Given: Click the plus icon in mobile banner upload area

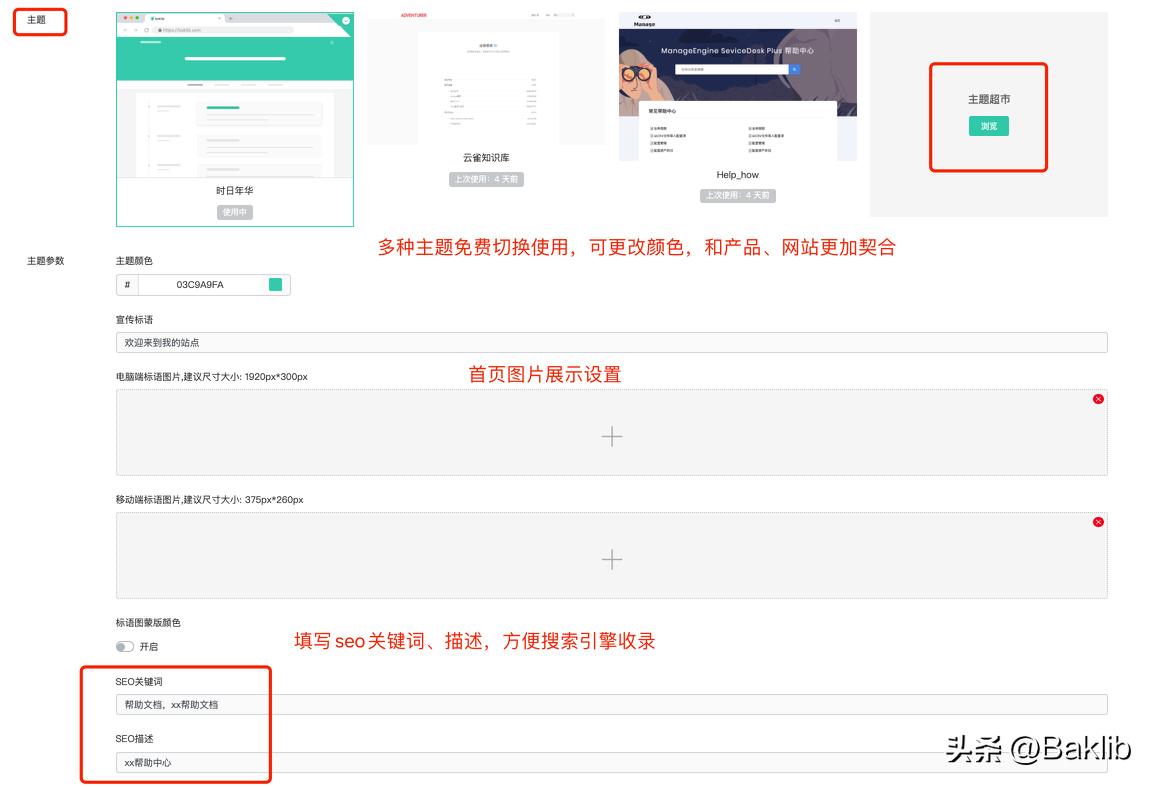Looking at the screenshot, I should point(611,560).
